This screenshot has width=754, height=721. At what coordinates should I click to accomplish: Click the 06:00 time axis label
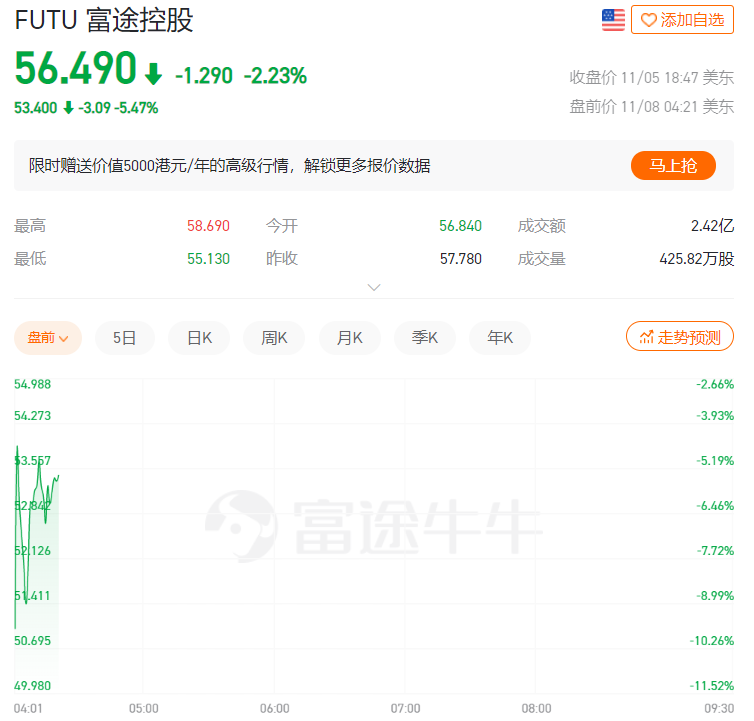click(x=275, y=708)
